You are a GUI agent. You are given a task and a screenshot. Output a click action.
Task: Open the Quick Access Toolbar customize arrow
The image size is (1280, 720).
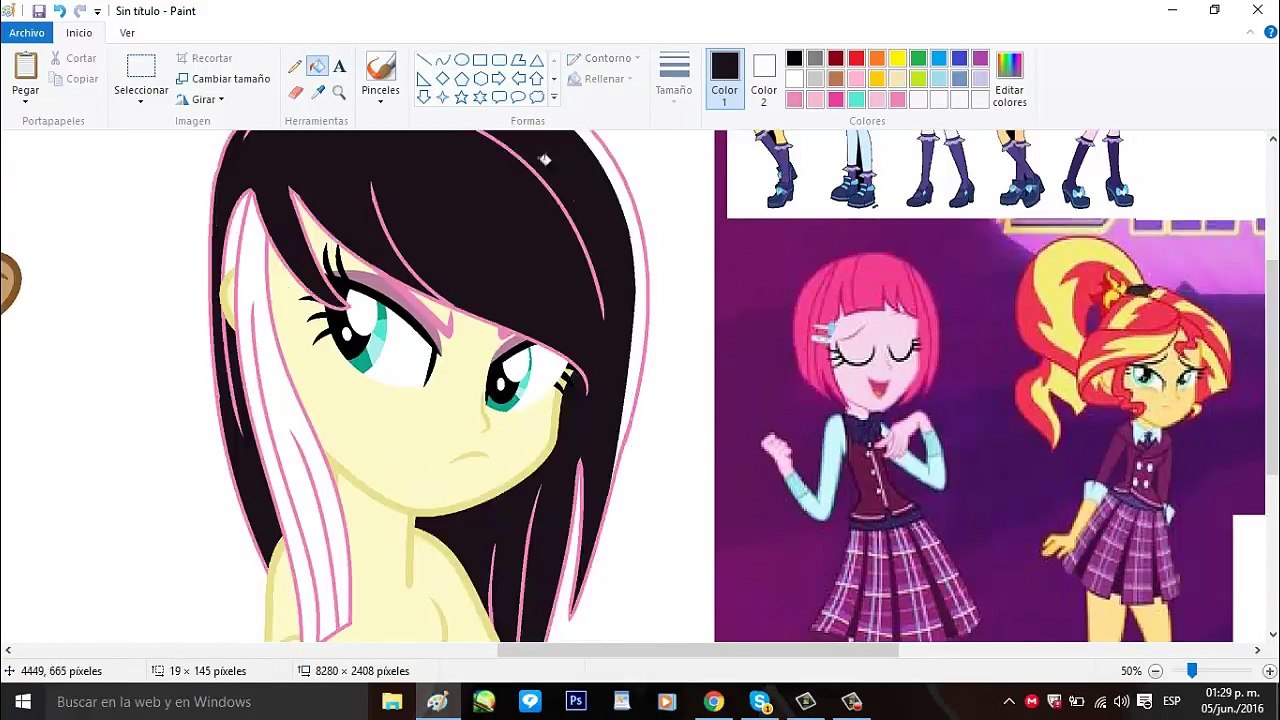click(98, 11)
